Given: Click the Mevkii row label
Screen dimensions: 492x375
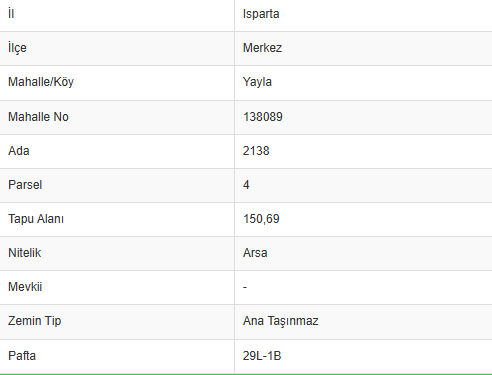Looking at the screenshot, I should [x=25, y=287].
